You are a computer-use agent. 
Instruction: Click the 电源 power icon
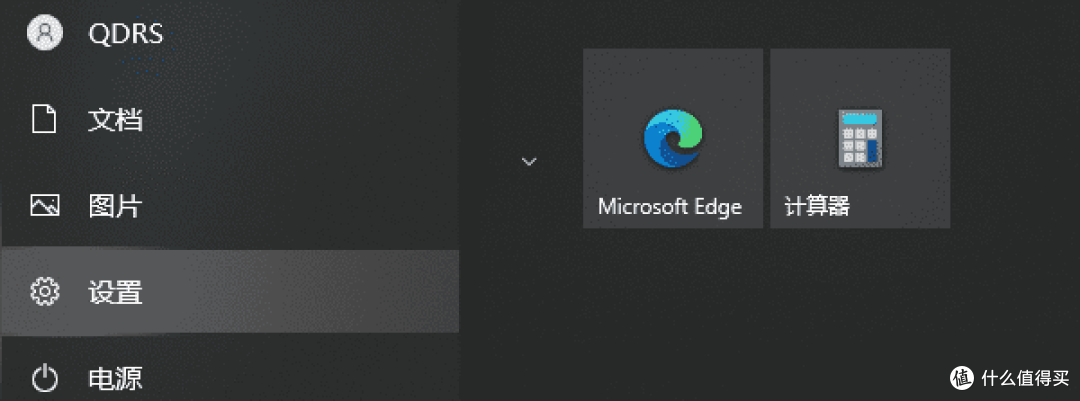point(45,378)
